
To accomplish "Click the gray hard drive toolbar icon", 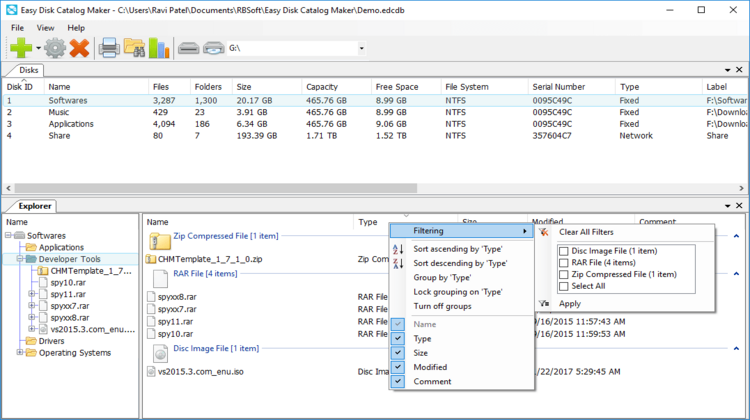I will (x=188, y=47).
